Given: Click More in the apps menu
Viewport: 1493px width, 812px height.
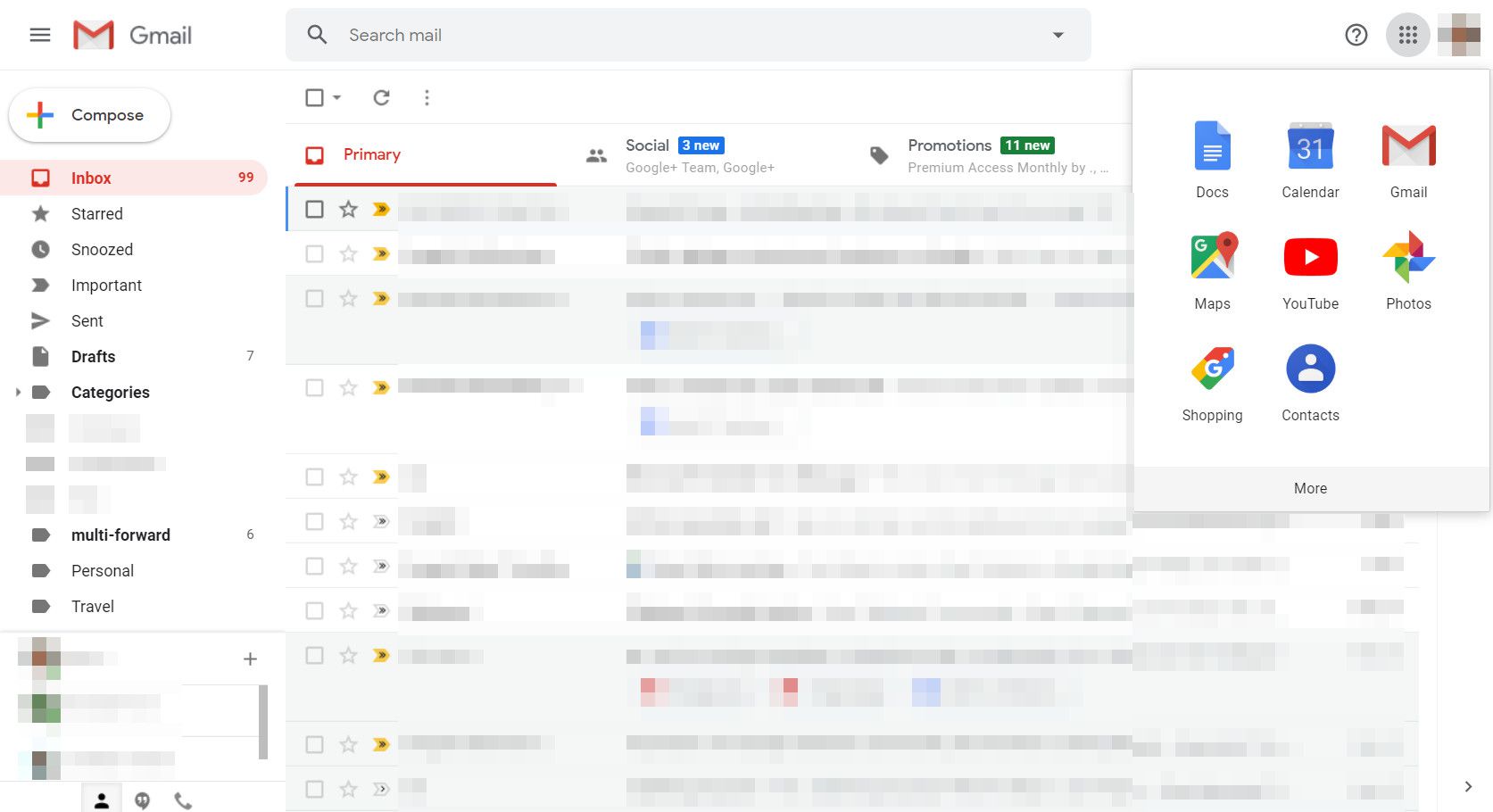Looking at the screenshot, I should coord(1309,488).
